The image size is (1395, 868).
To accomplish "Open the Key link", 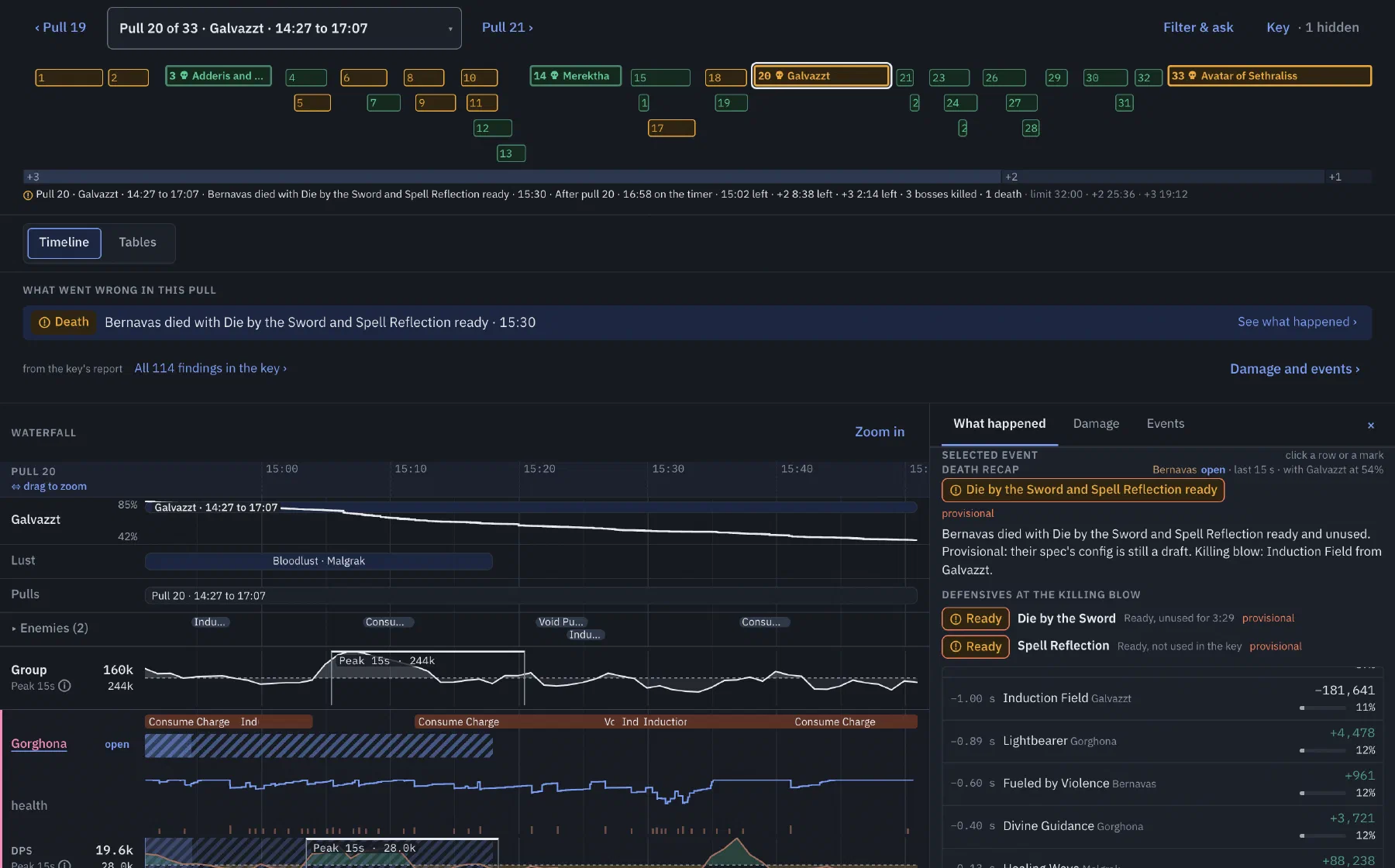I will (1278, 27).
